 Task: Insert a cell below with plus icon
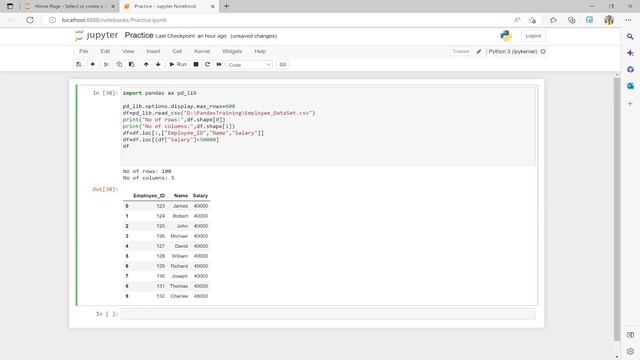[93, 64]
